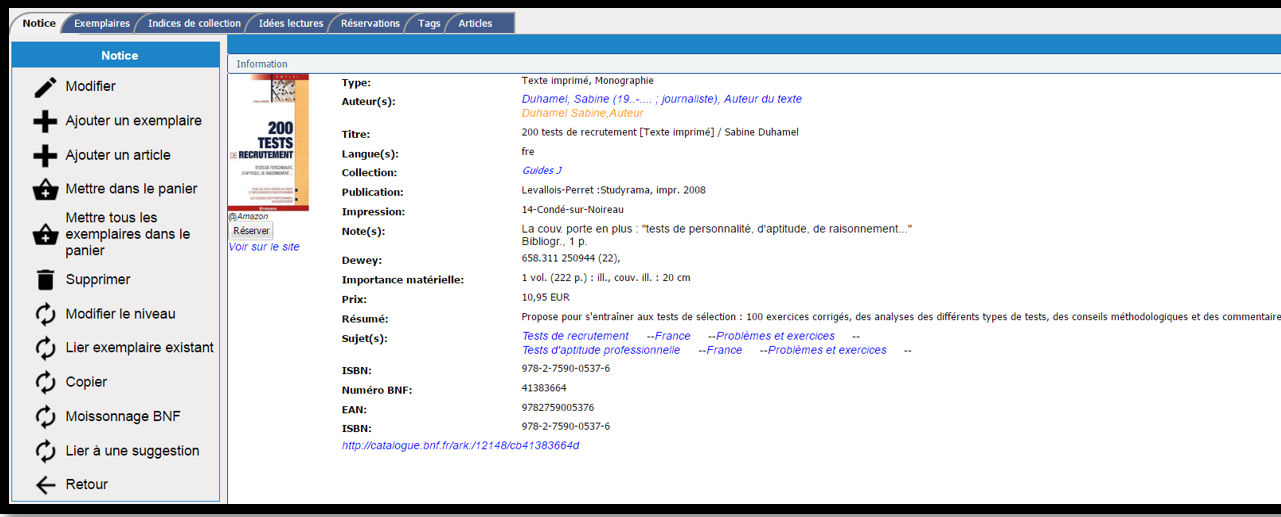Open the orange Duhamel Sabine, Auteur link
Image resolution: width=1281 pixels, height=517 pixels.
pyautogui.click(x=582, y=113)
